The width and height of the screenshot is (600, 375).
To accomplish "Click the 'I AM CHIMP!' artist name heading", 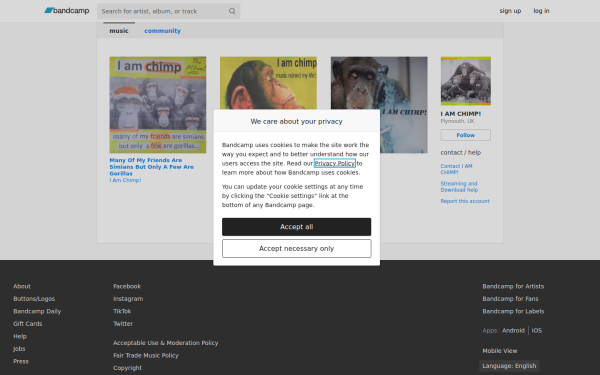I will pos(461,114).
